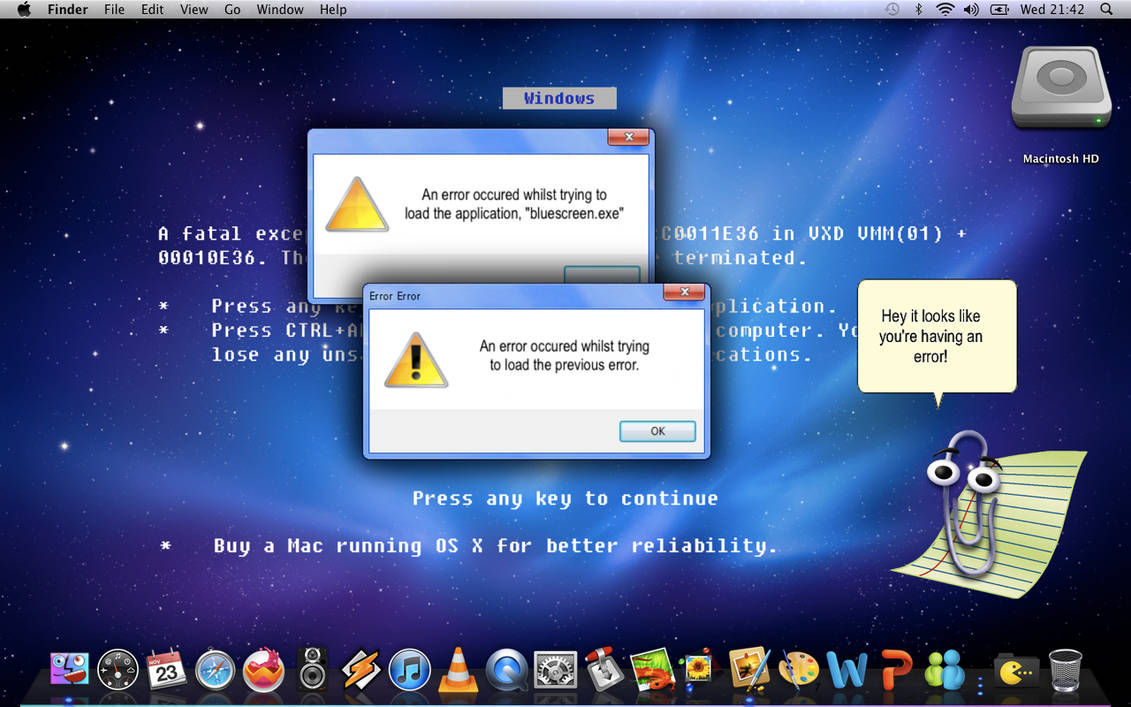Open the Trash in the Dock
The image size is (1131, 707).
(1065, 669)
